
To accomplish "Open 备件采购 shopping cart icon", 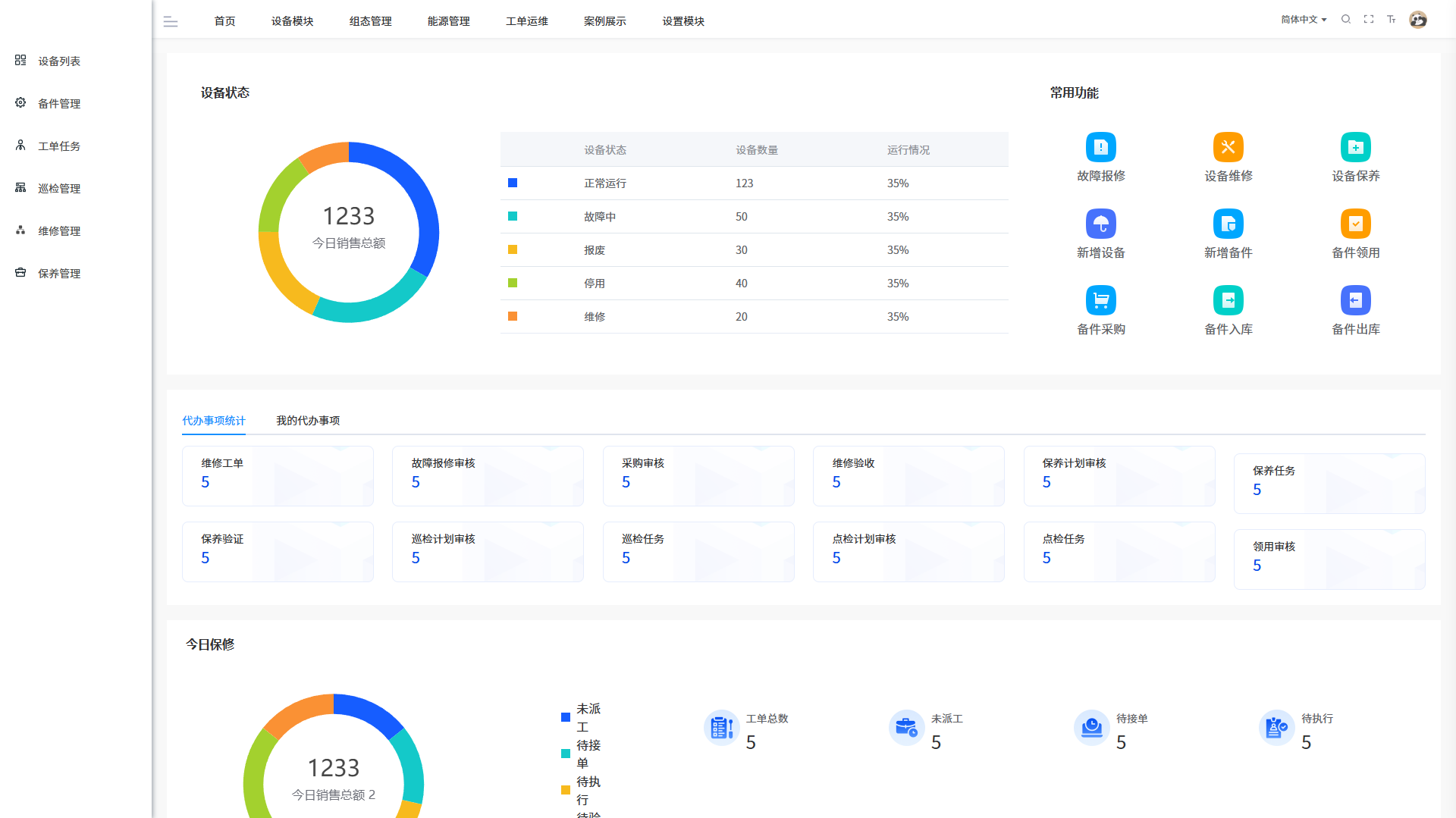I will 1100,300.
